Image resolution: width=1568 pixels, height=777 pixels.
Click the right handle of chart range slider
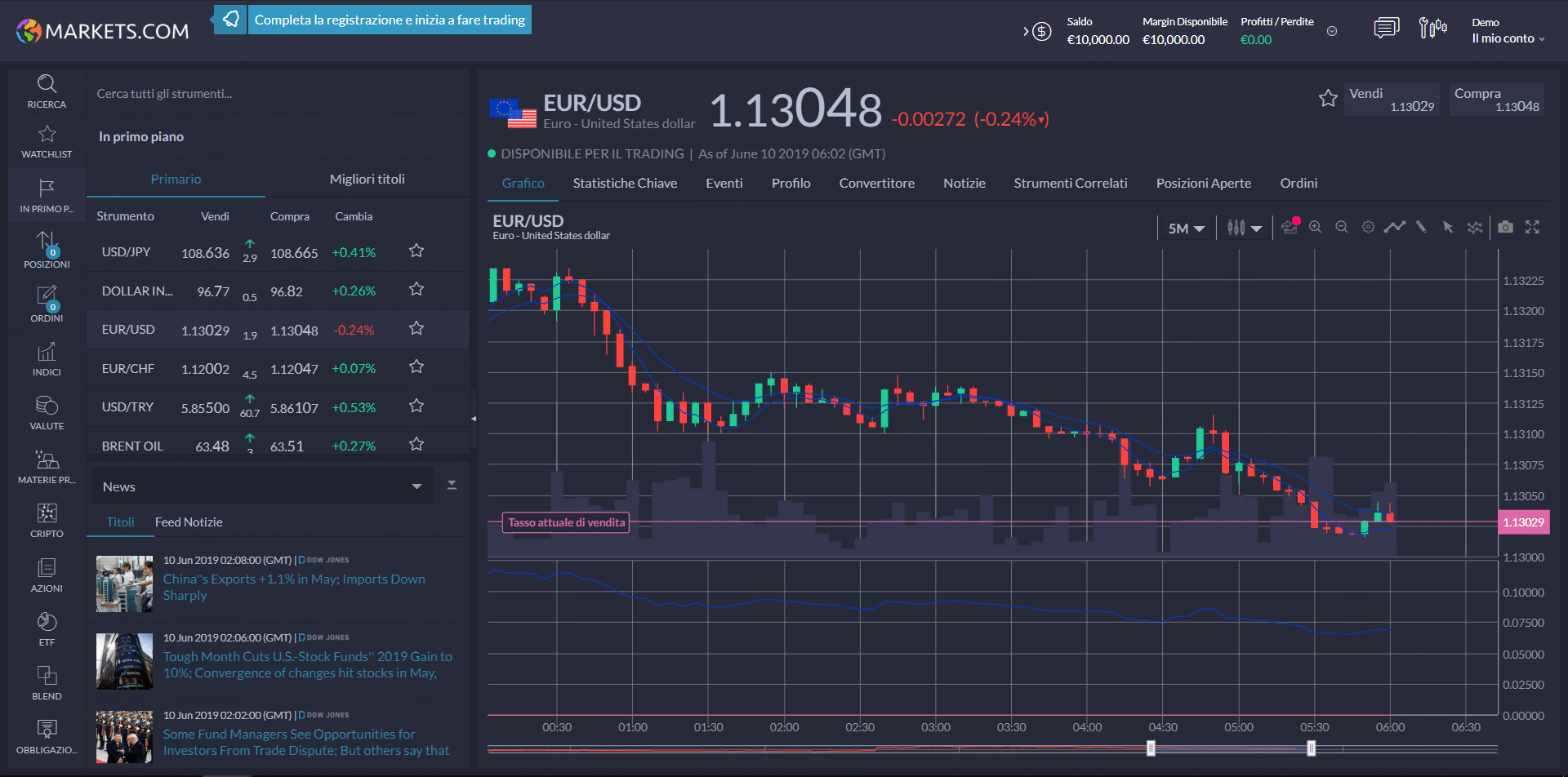click(1311, 748)
